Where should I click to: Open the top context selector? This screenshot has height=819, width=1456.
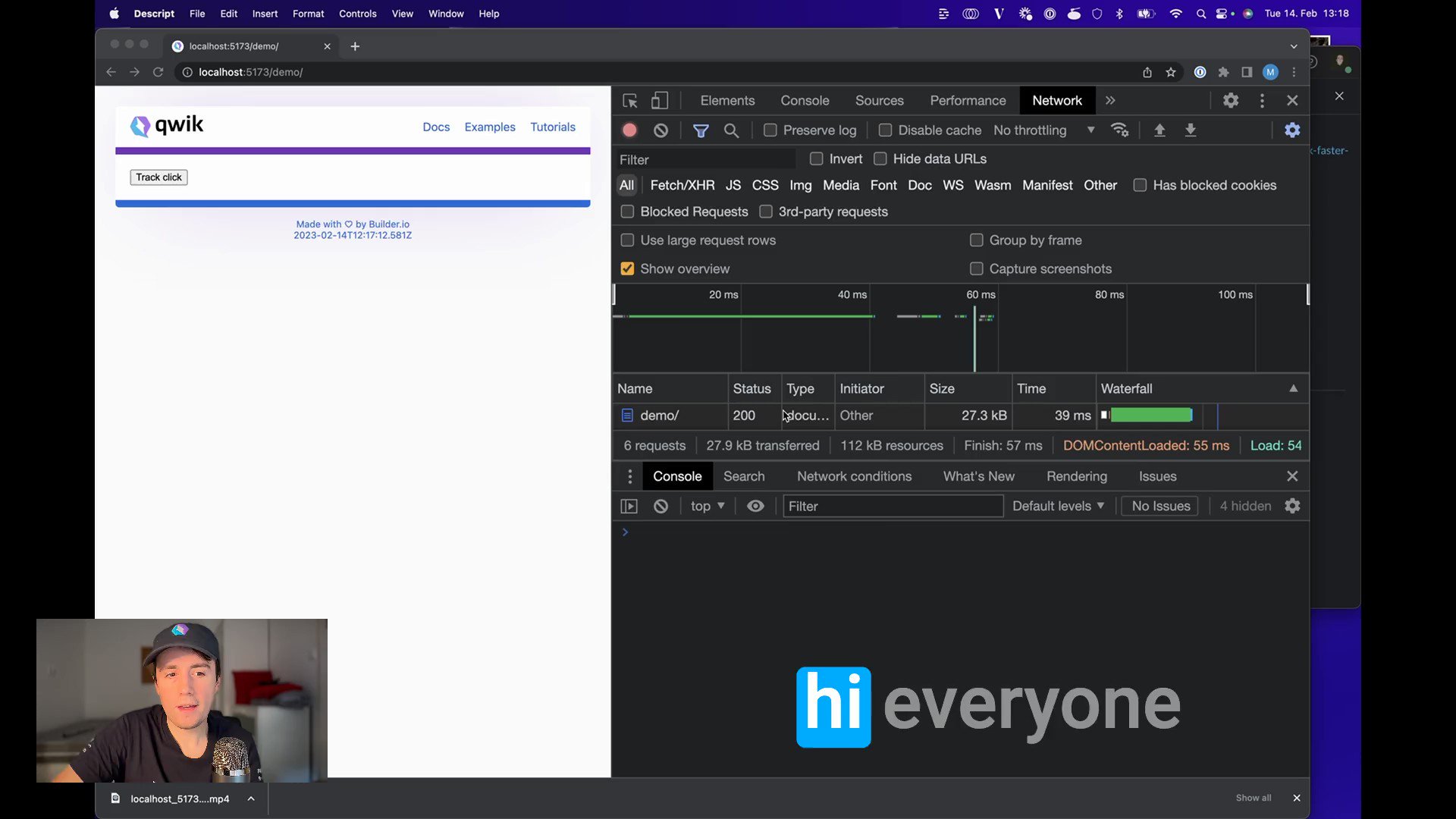707,506
